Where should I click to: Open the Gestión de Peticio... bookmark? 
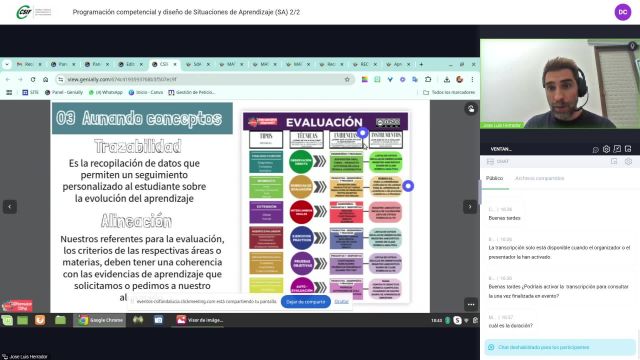coord(191,93)
